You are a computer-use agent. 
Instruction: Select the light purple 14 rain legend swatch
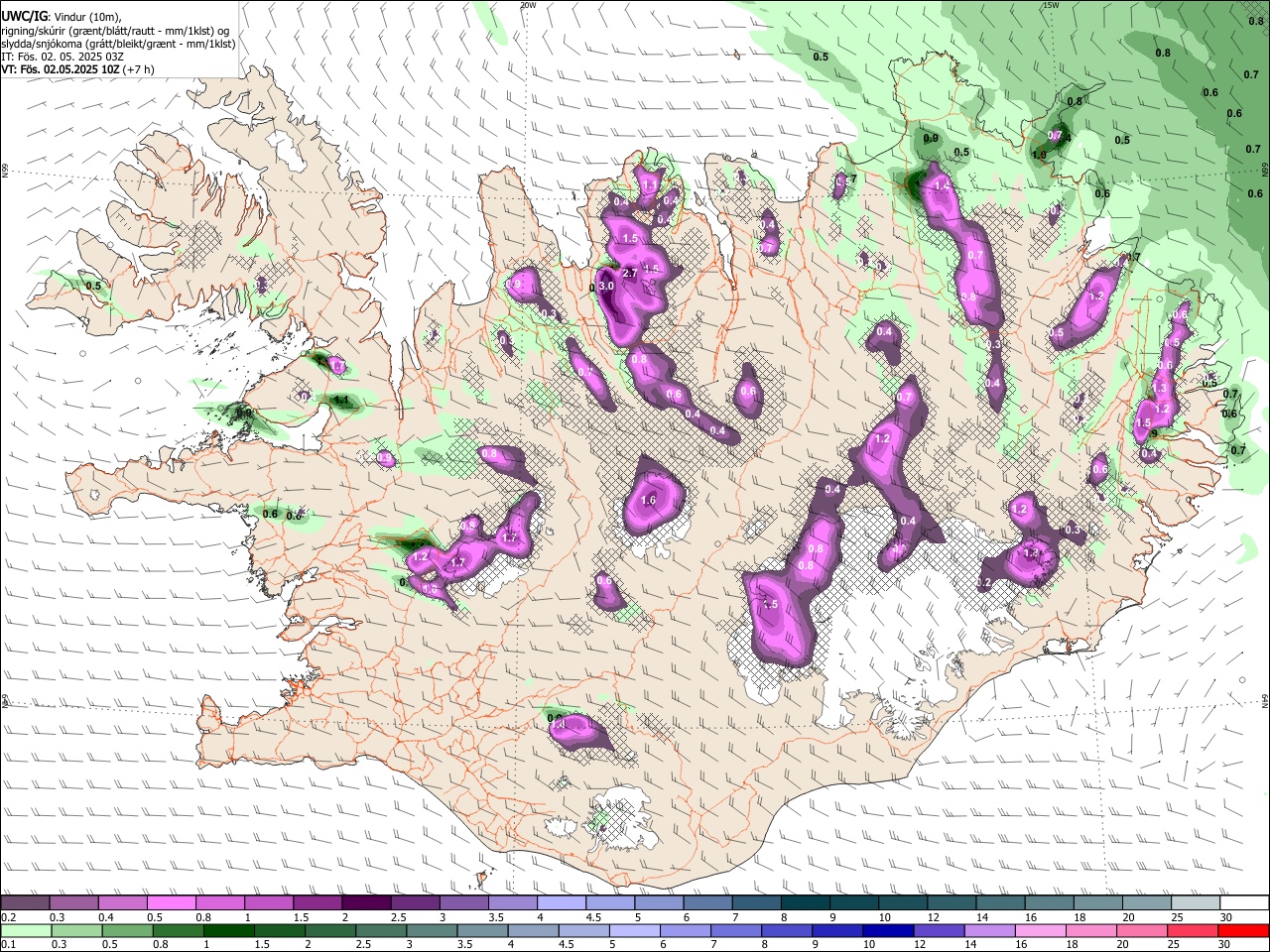pos(990,931)
